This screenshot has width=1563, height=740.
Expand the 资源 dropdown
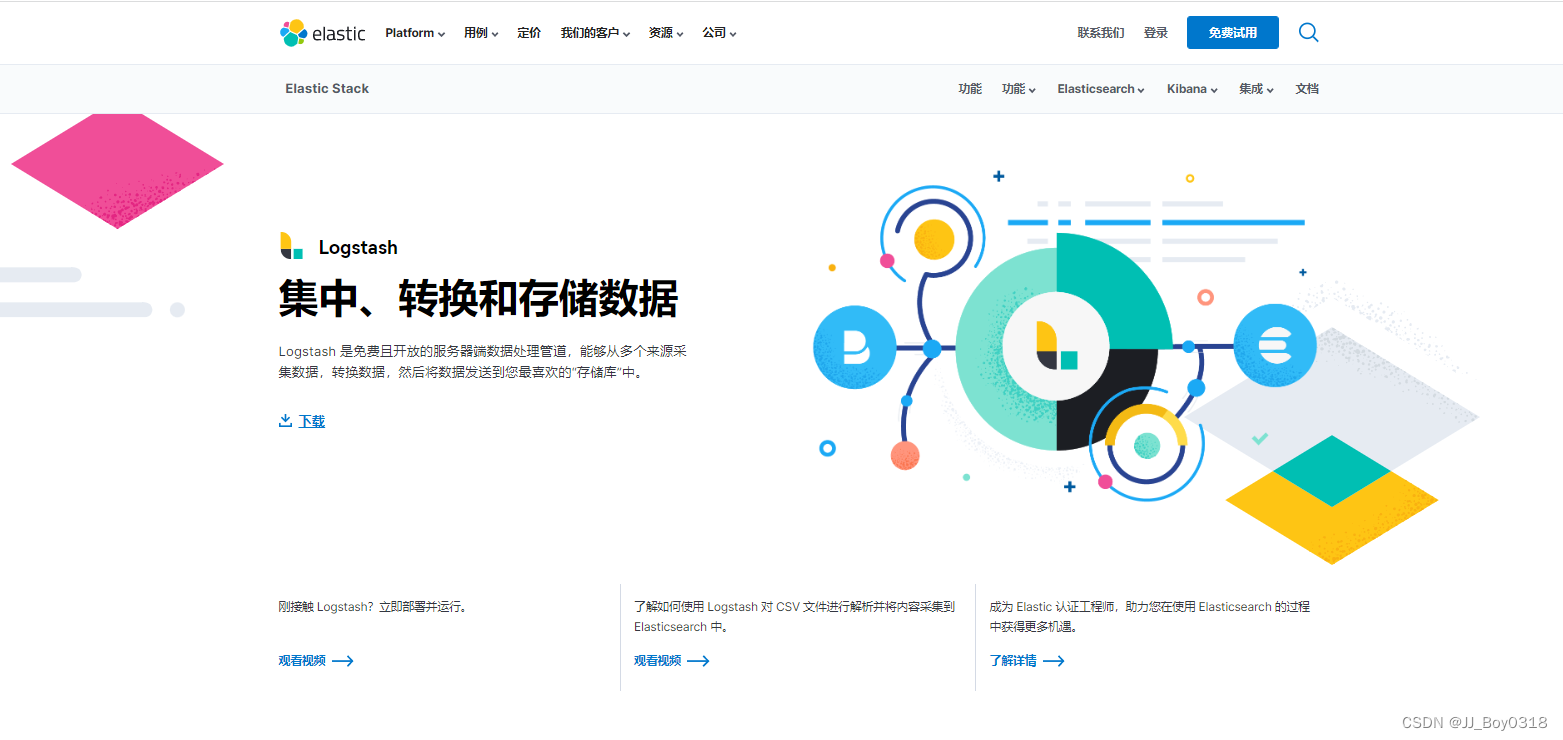click(x=666, y=33)
